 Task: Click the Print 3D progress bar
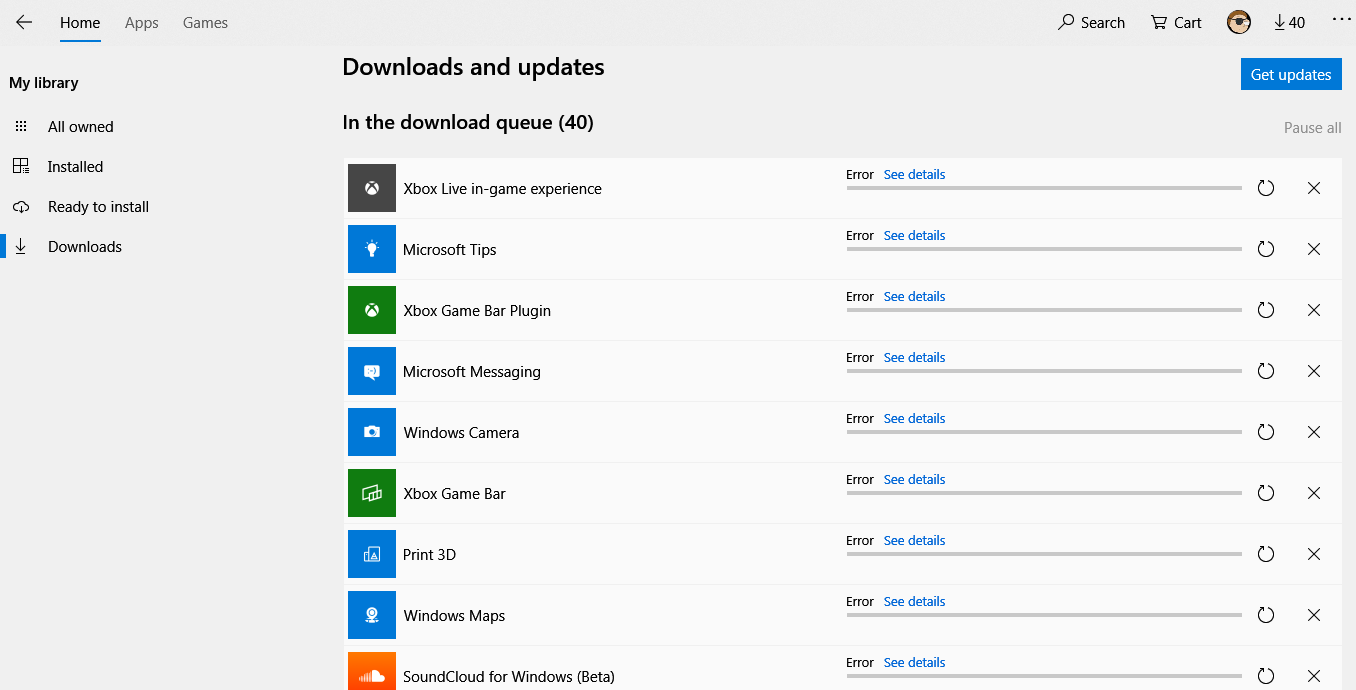(1044, 554)
